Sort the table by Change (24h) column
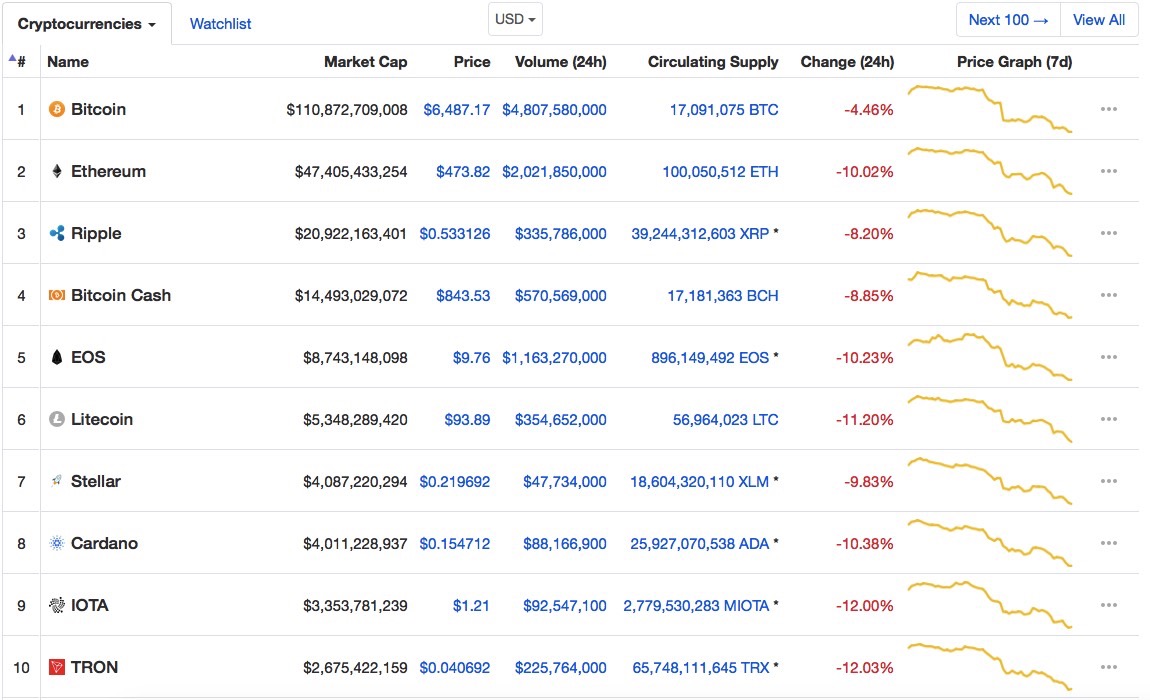This screenshot has width=1150, height=700. tap(847, 62)
